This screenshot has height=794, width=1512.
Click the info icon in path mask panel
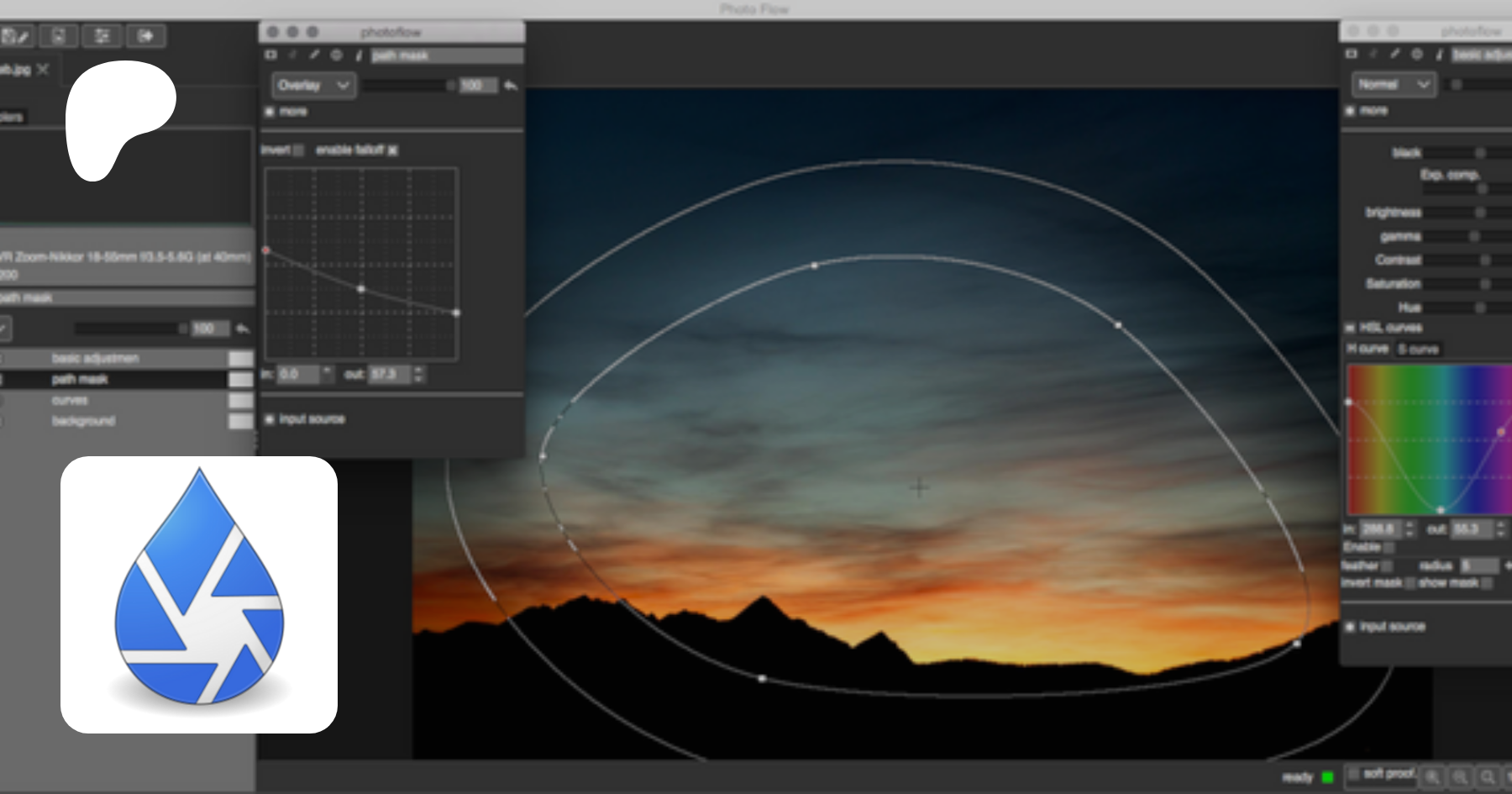pos(359,55)
